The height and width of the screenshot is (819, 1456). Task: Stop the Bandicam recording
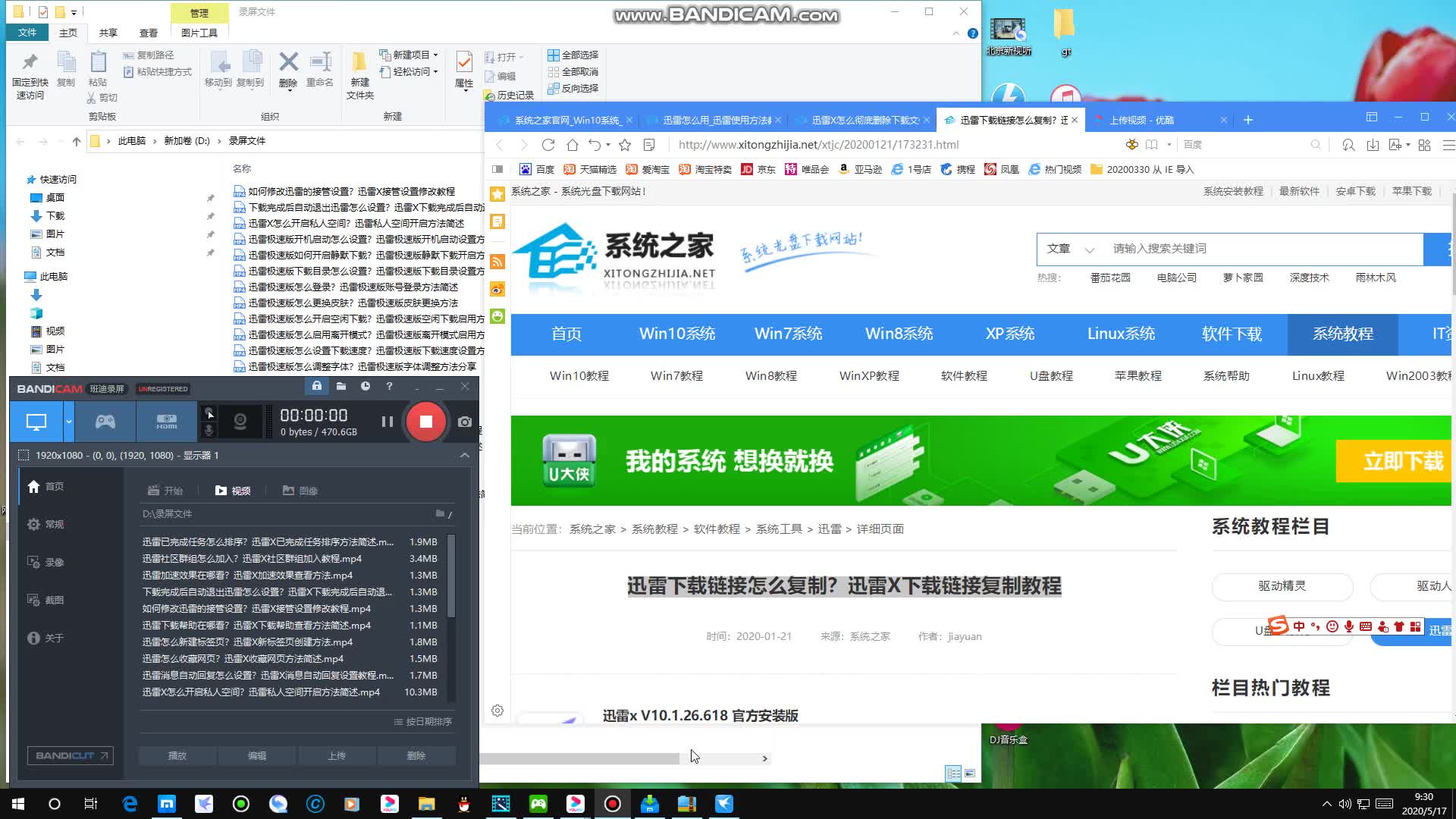pos(426,422)
